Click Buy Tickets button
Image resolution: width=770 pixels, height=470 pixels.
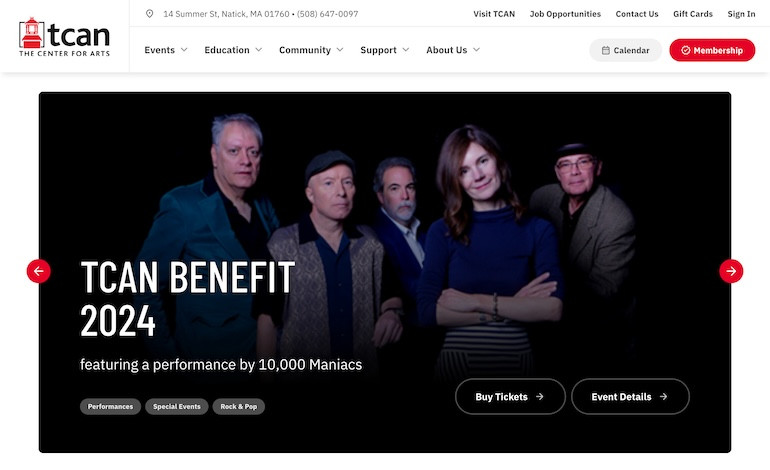(x=510, y=397)
